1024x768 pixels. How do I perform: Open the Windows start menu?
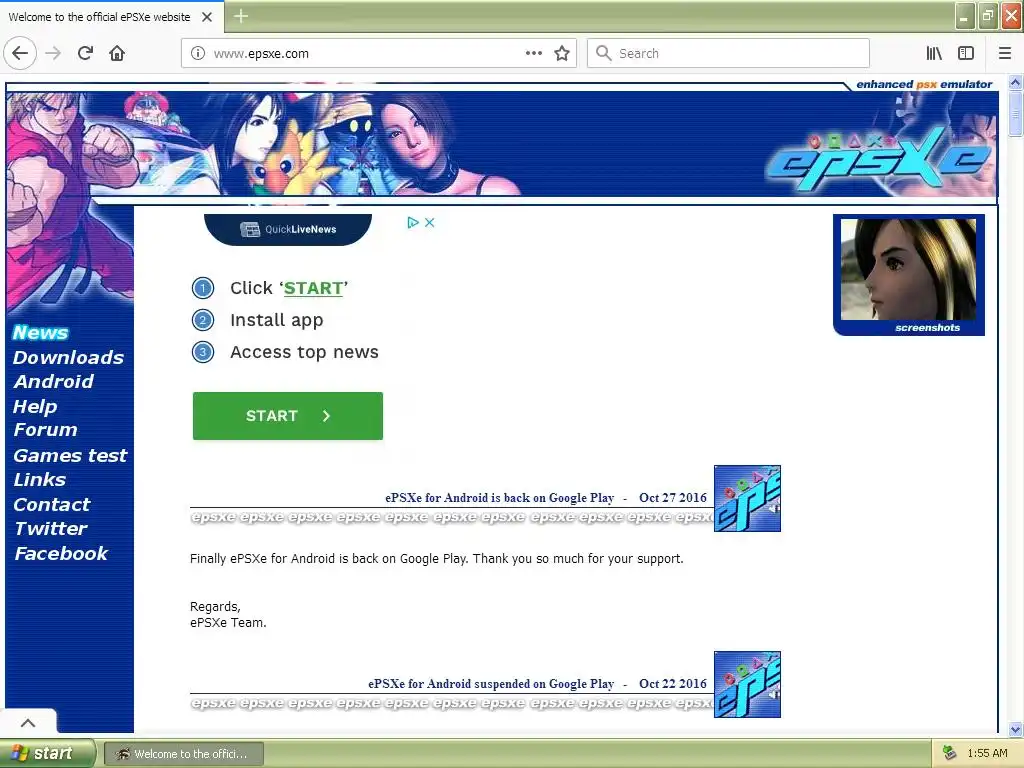coord(47,754)
